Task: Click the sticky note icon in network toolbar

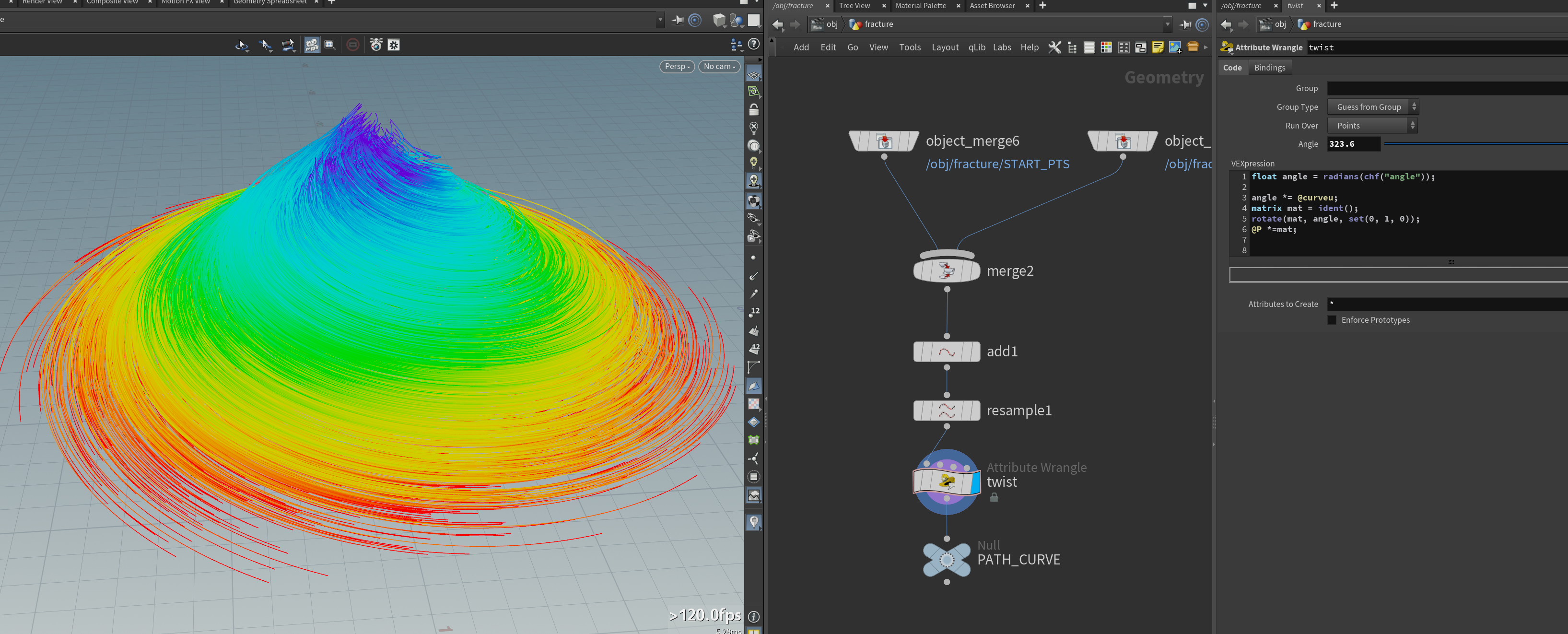Action: pyautogui.click(x=1158, y=47)
